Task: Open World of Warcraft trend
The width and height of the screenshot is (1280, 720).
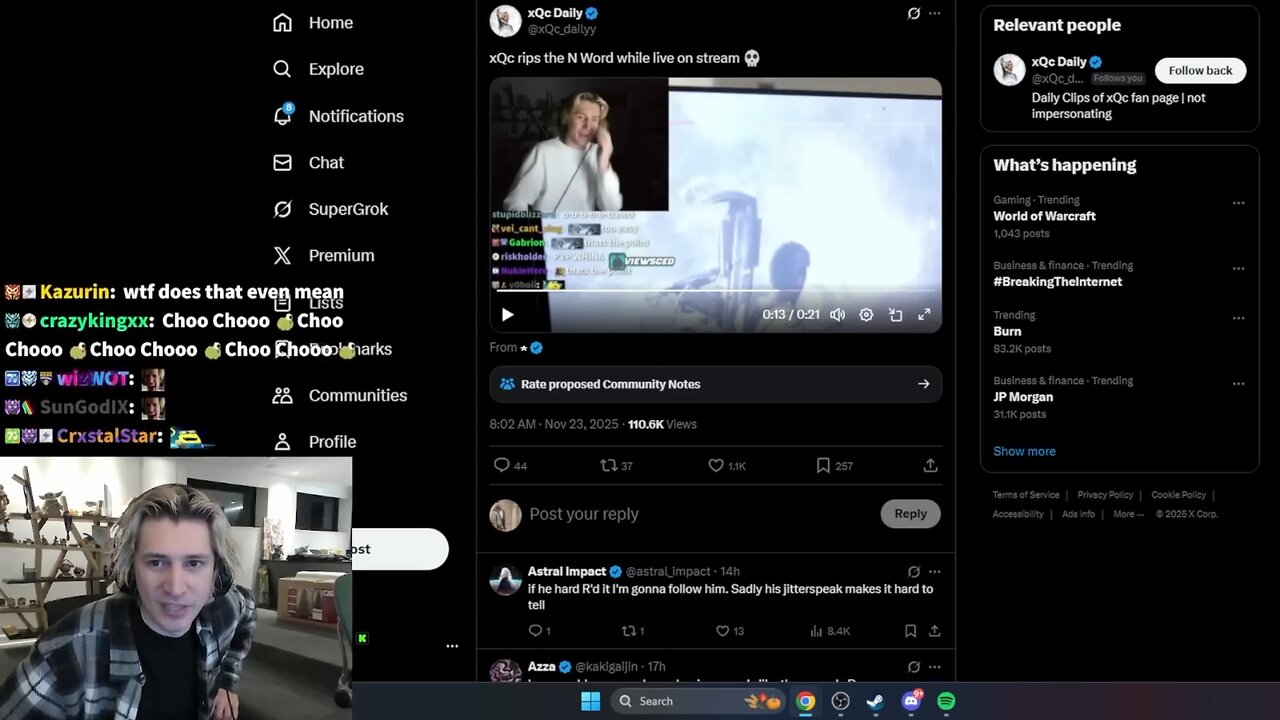Action: pyautogui.click(x=1044, y=216)
